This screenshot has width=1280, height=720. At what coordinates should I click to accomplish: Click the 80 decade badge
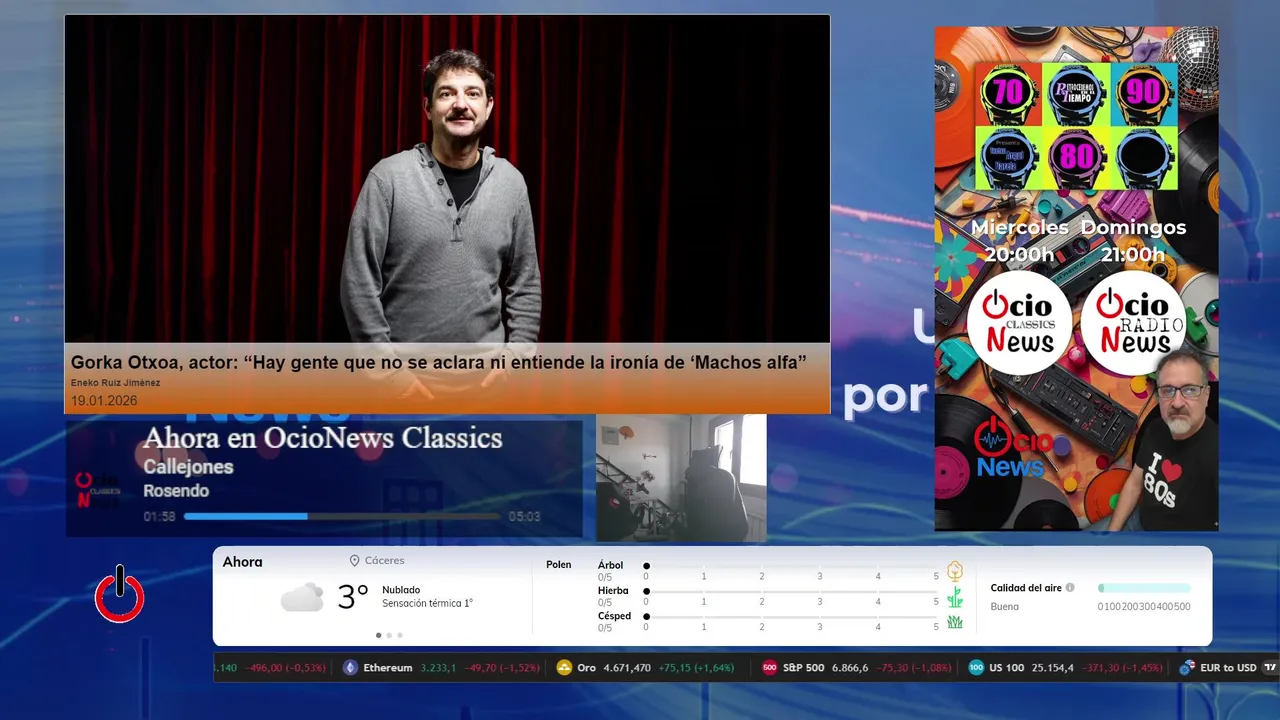click(1076, 158)
